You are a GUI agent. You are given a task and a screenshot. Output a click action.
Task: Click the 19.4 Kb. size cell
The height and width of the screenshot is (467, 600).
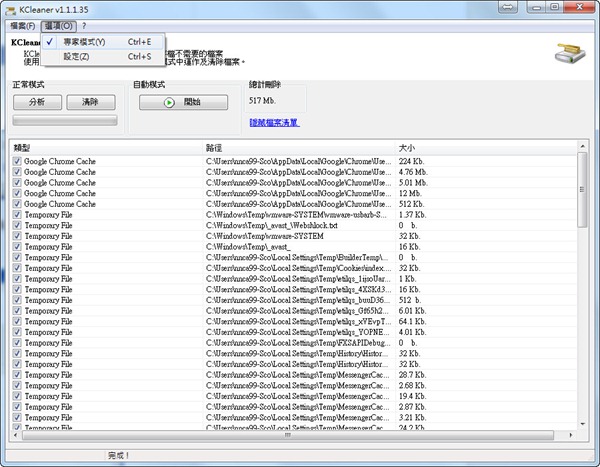pyautogui.click(x=412, y=397)
